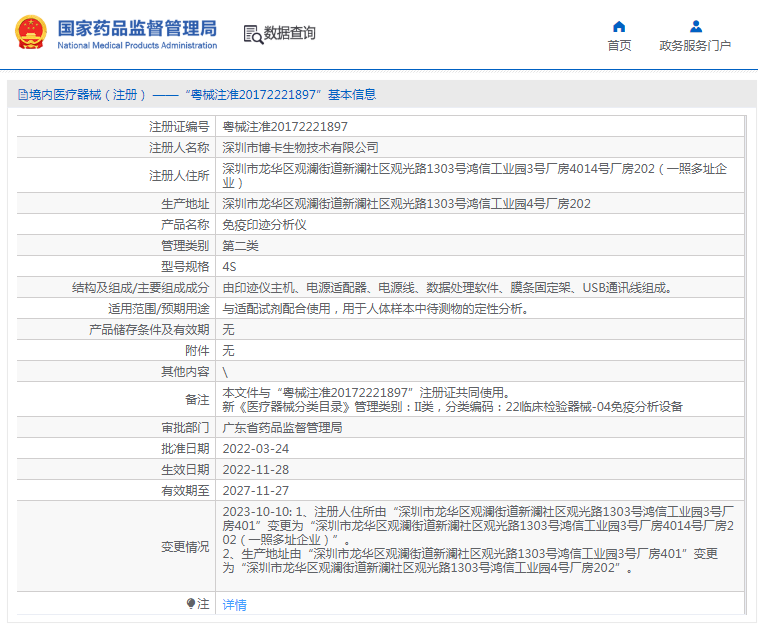Open the 政务服务门户 person icon
This screenshot has width=758, height=625.
696,26
